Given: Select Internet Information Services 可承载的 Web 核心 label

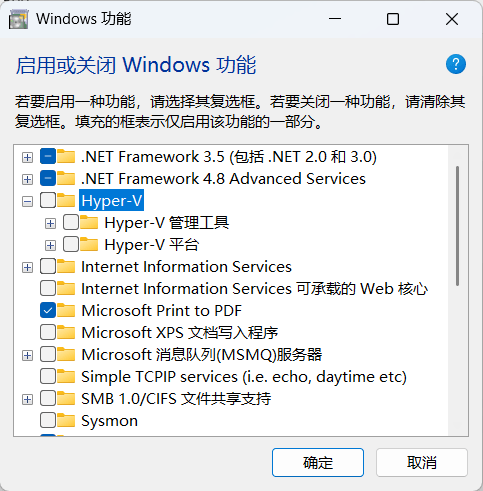Looking at the screenshot, I should (255, 288).
